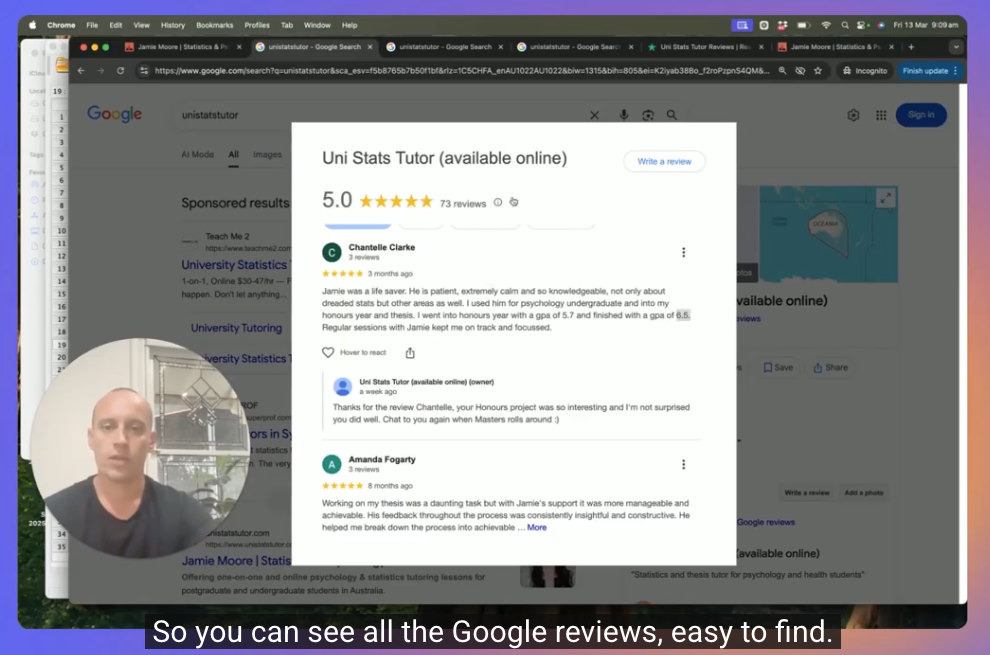The image size is (990, 655).
Task: Open the Google apps grid icon
Action: pos(881,115)
